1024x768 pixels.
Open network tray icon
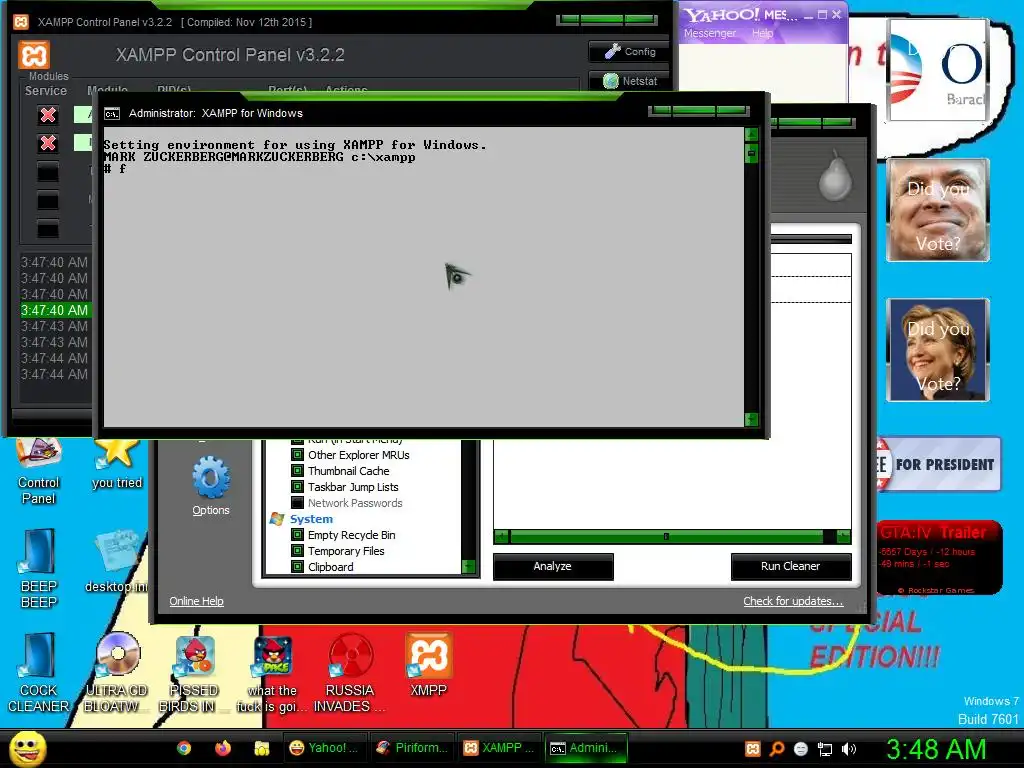coord(825,749)
